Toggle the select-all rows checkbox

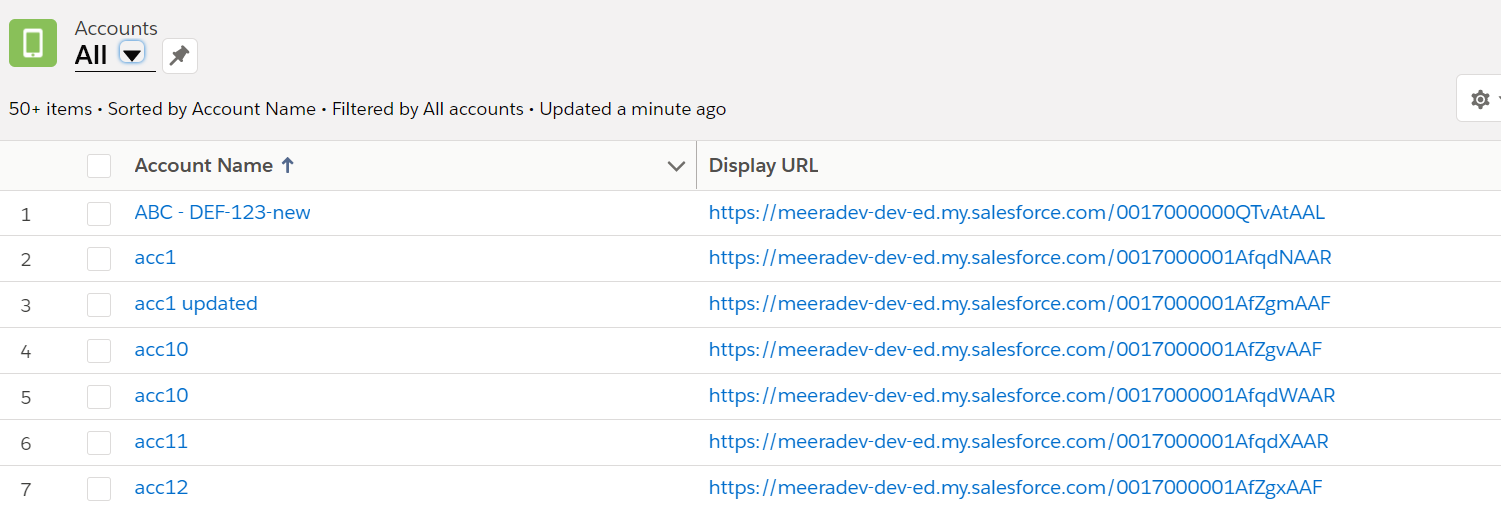tap(99, 166)
